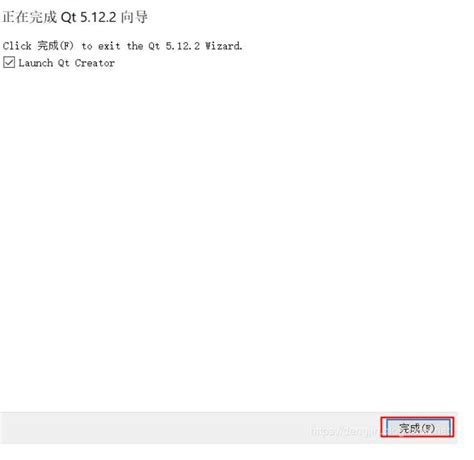Image resolution: width=474 pixels, height=460 pixels.
Task: Click the word 'Wizard' in the instruction line
Action: point(223,45)
